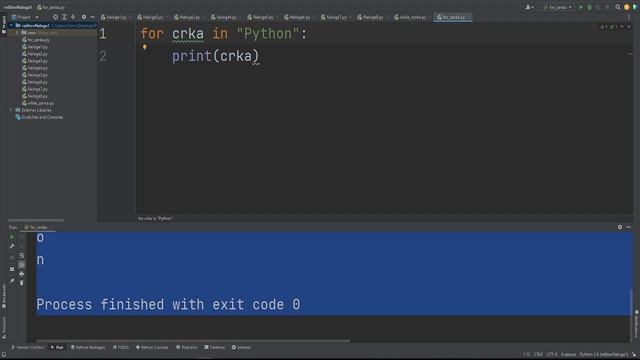Image resolution: width=640 pixels, height=360 pixels.
Task: Open Problems tool window
Action: click(x=187, y=347)
